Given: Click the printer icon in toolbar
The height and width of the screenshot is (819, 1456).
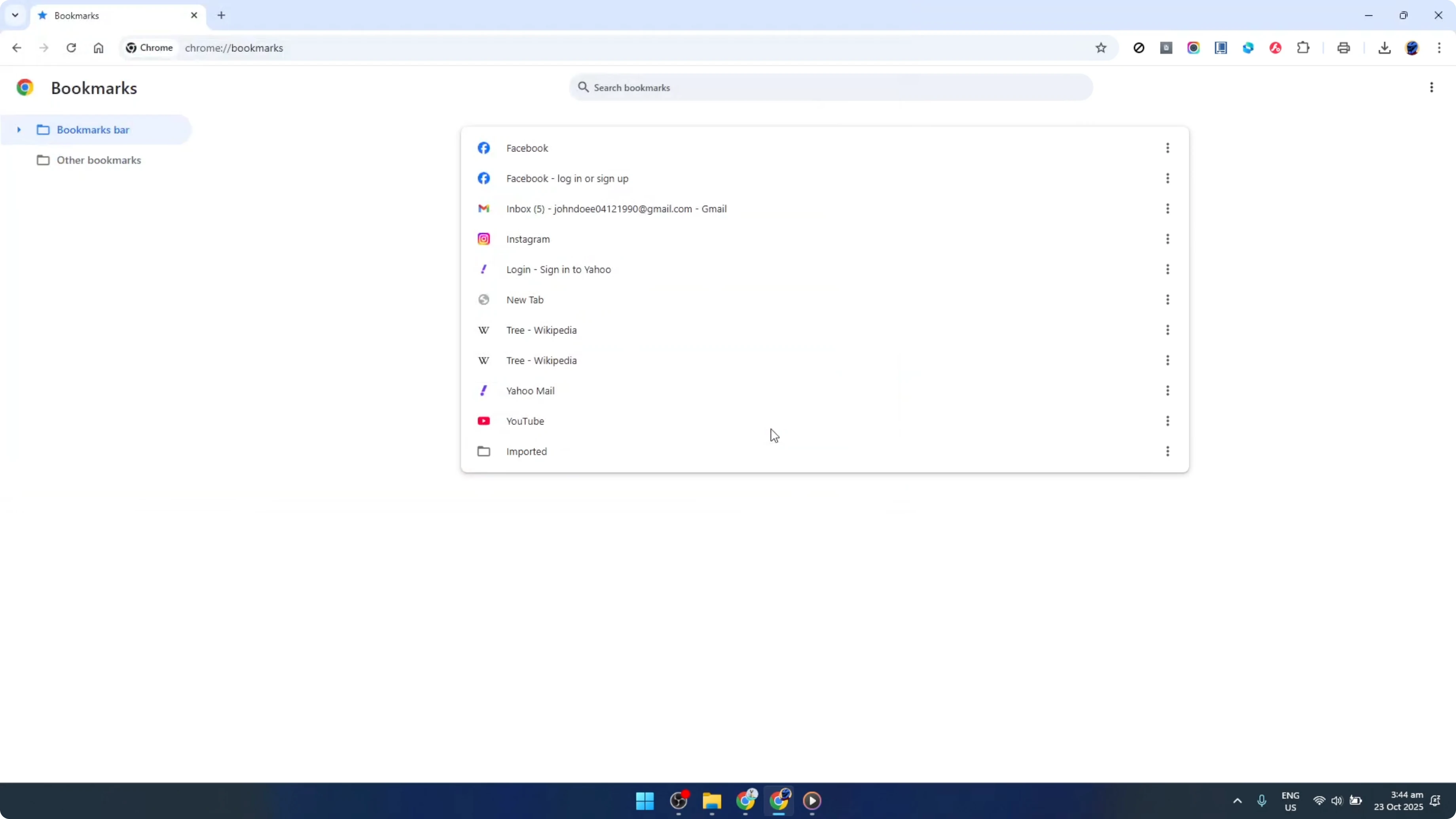Looking at the screenshot, I should coord(1344,48).
